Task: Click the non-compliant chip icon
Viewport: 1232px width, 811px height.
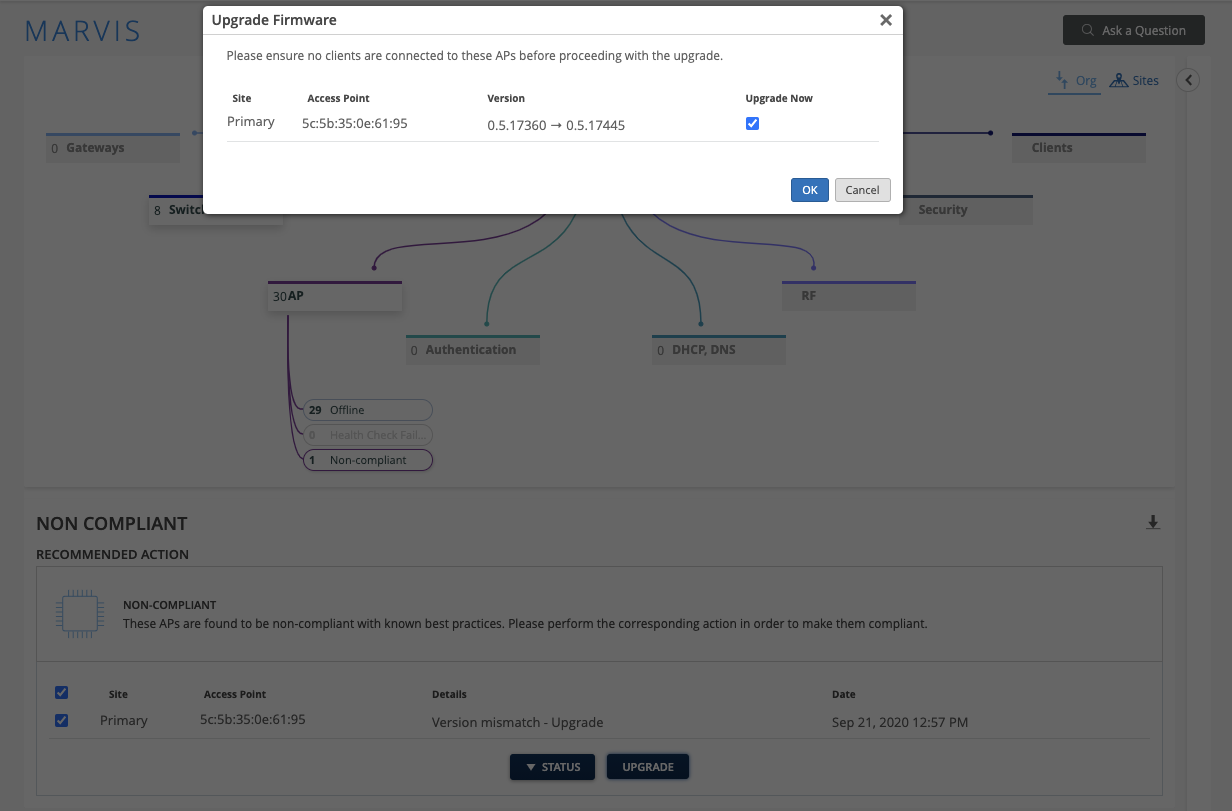Action: click(79, 612)
